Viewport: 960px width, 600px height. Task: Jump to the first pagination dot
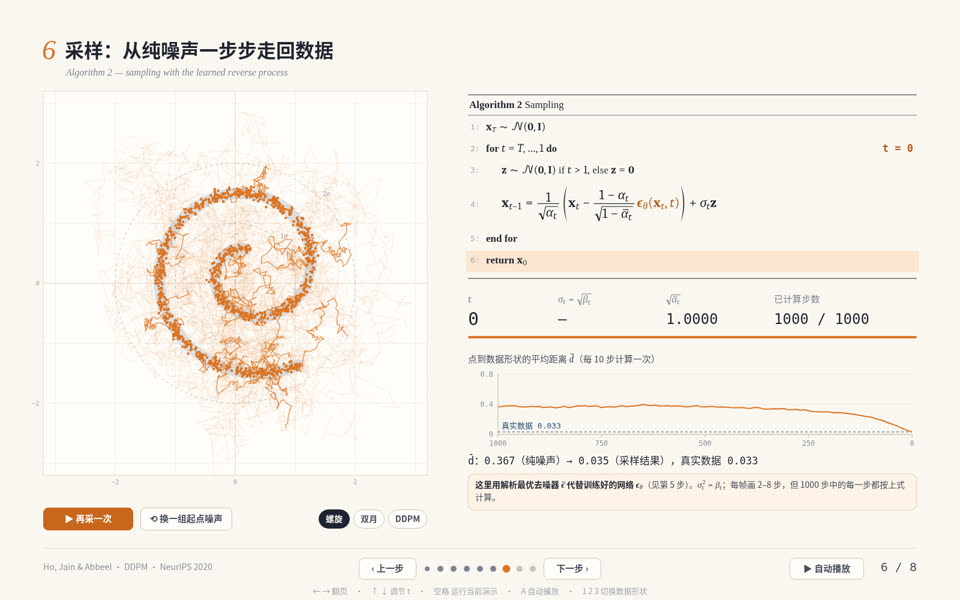coord(427,569)
